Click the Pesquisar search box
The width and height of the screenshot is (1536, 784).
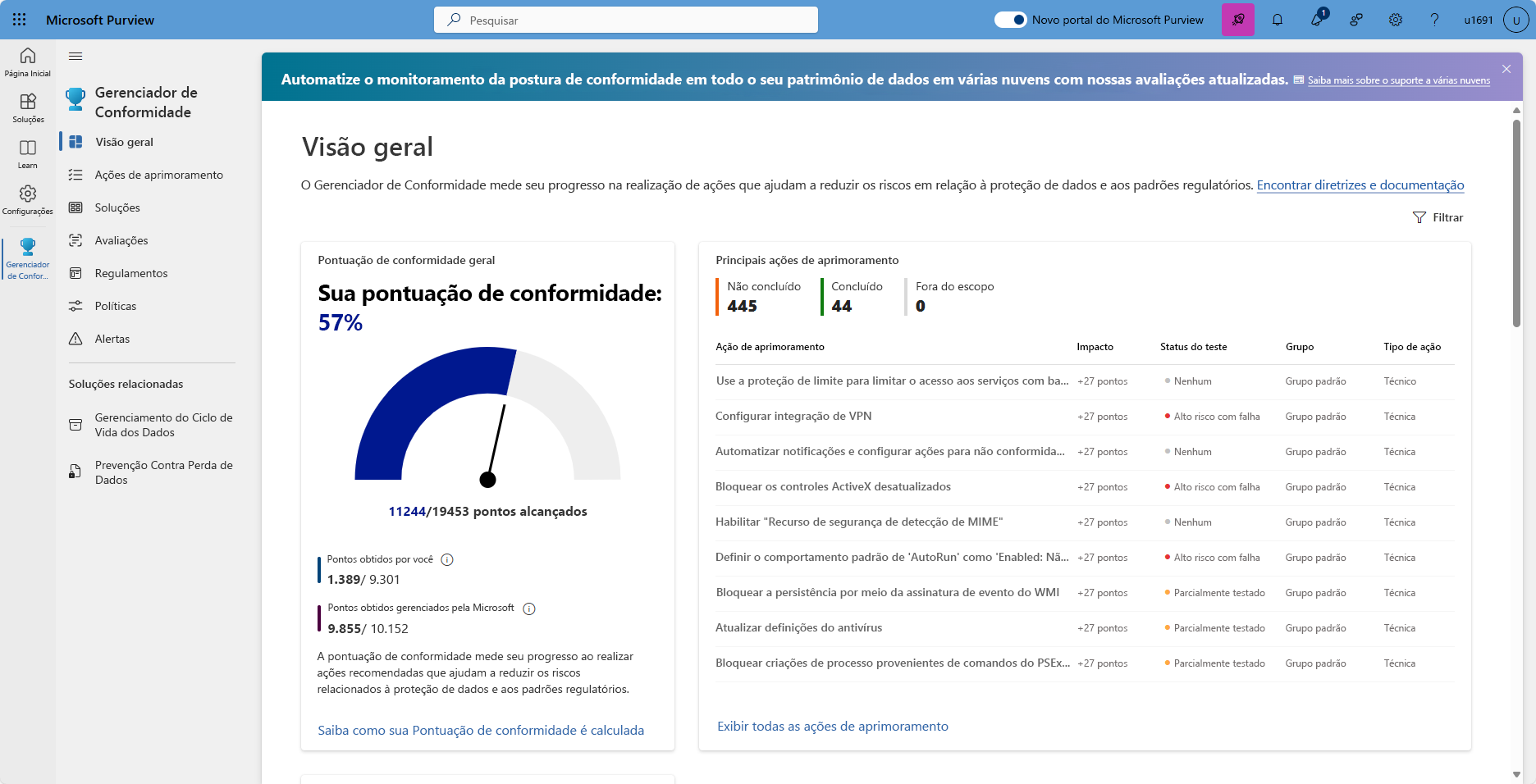626,20
